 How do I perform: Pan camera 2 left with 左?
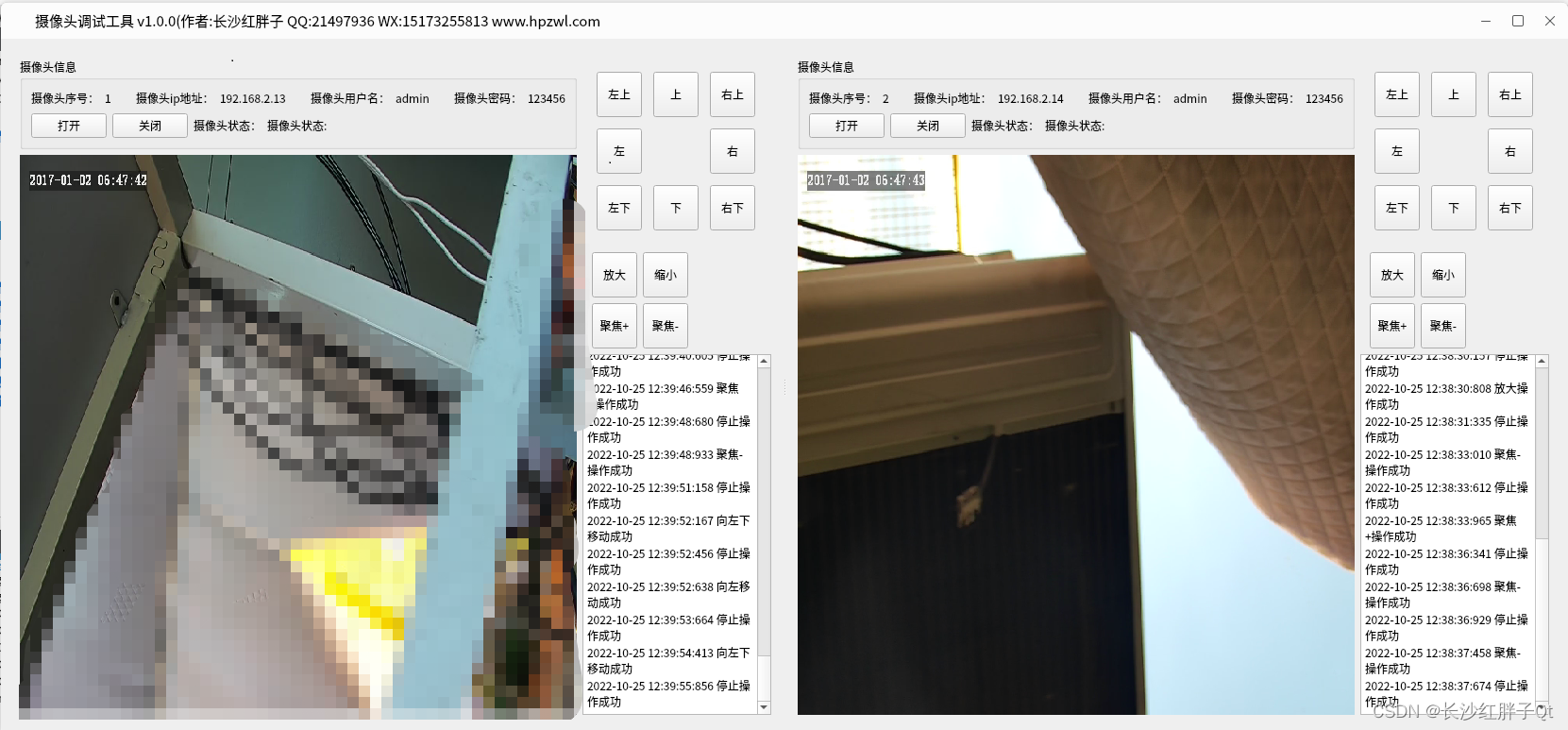1397,151
